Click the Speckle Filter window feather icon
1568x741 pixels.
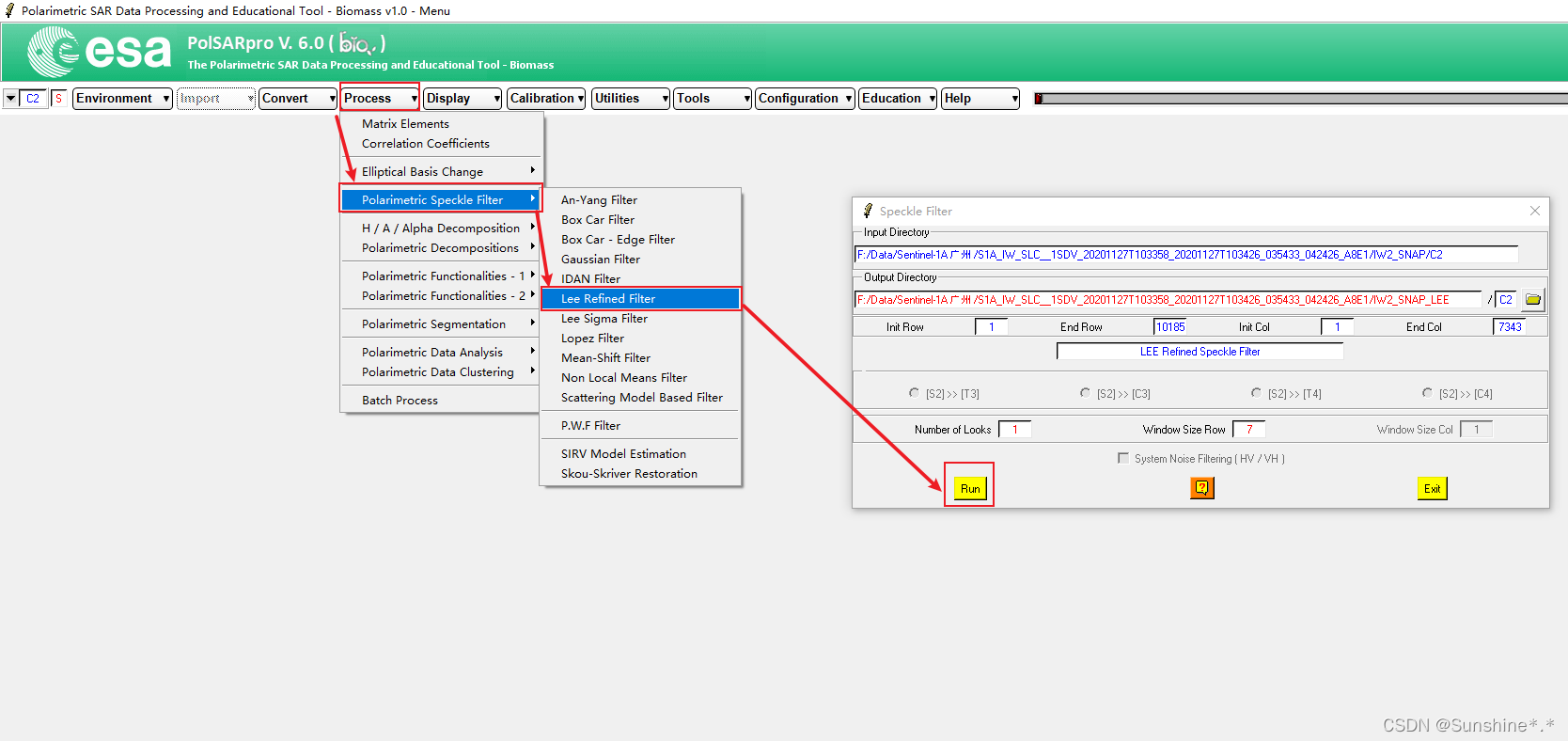868,211
